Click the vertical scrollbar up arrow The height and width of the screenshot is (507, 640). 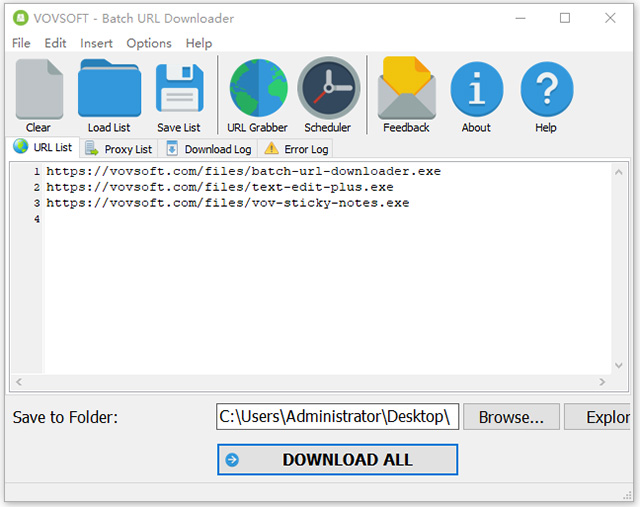coord(619,172)
